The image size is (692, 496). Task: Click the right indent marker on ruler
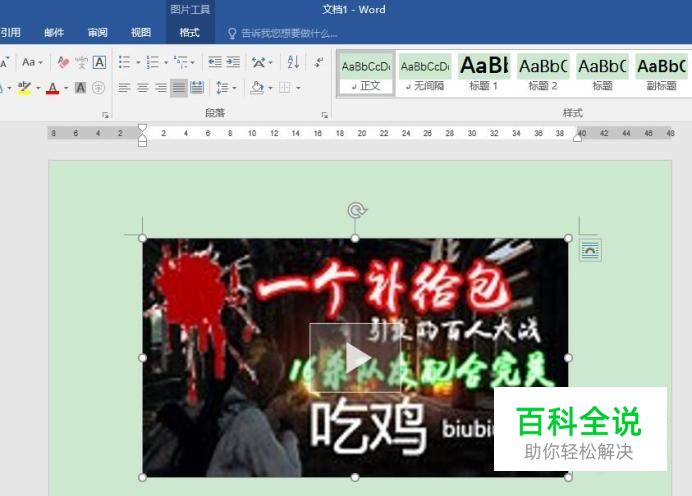(x=577, y=138)
